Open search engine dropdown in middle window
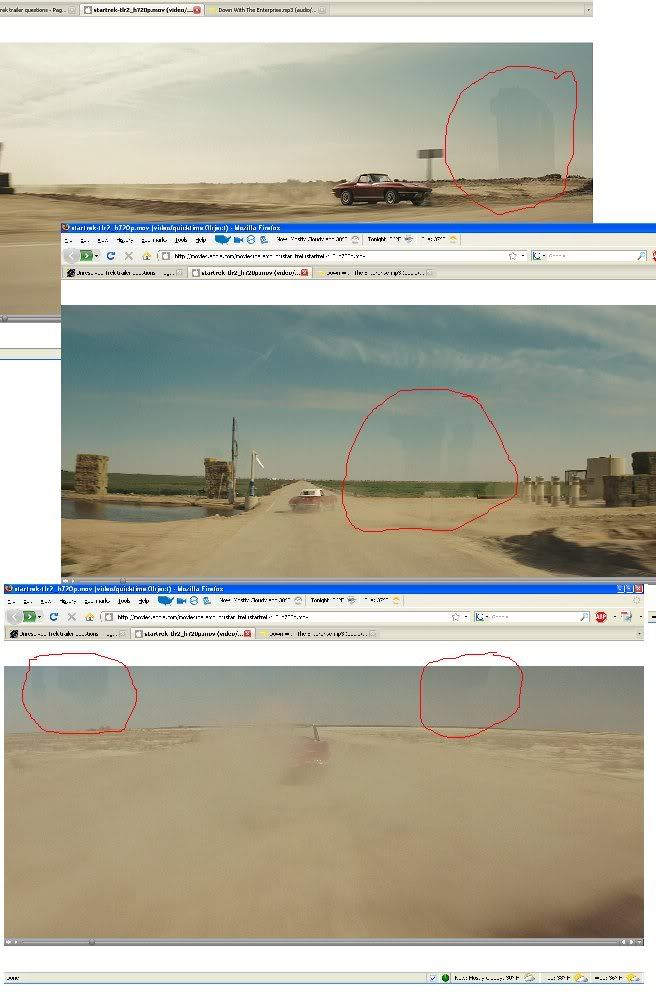Viewport: 656px width, 995px height. [544, 256]
